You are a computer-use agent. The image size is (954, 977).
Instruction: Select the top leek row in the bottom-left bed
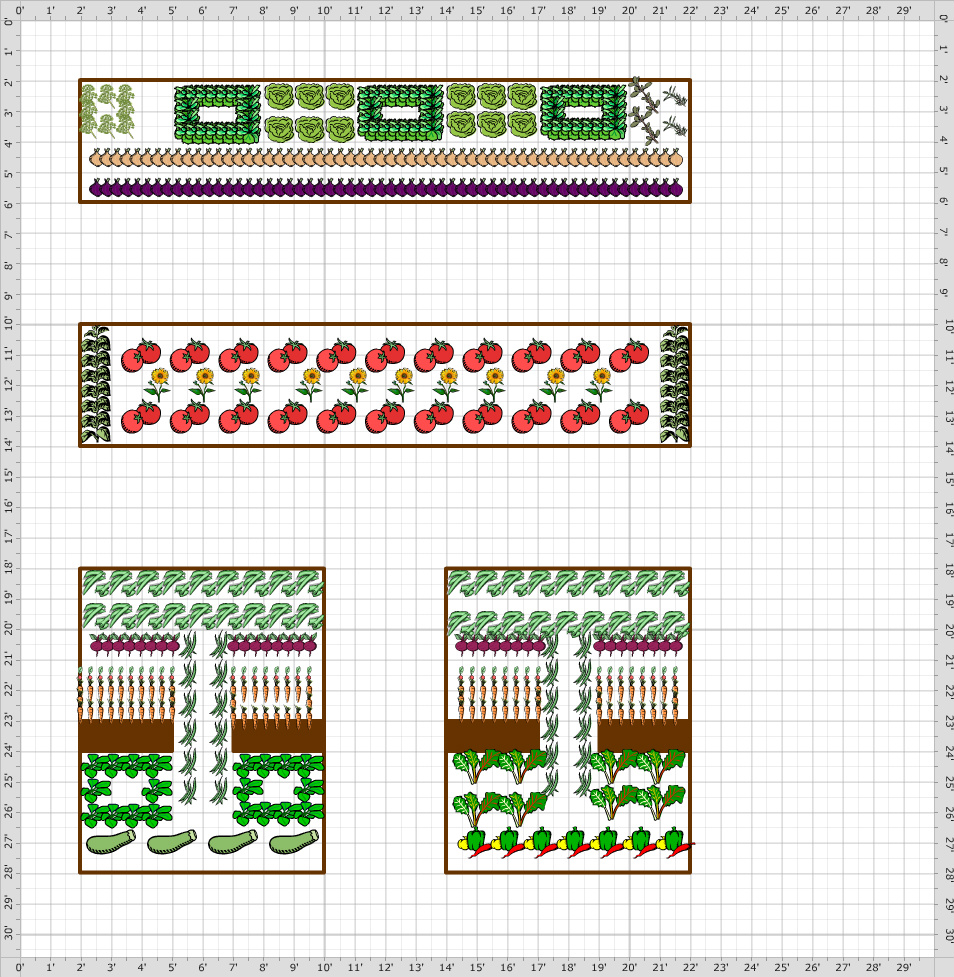click(x=203, y=584)
